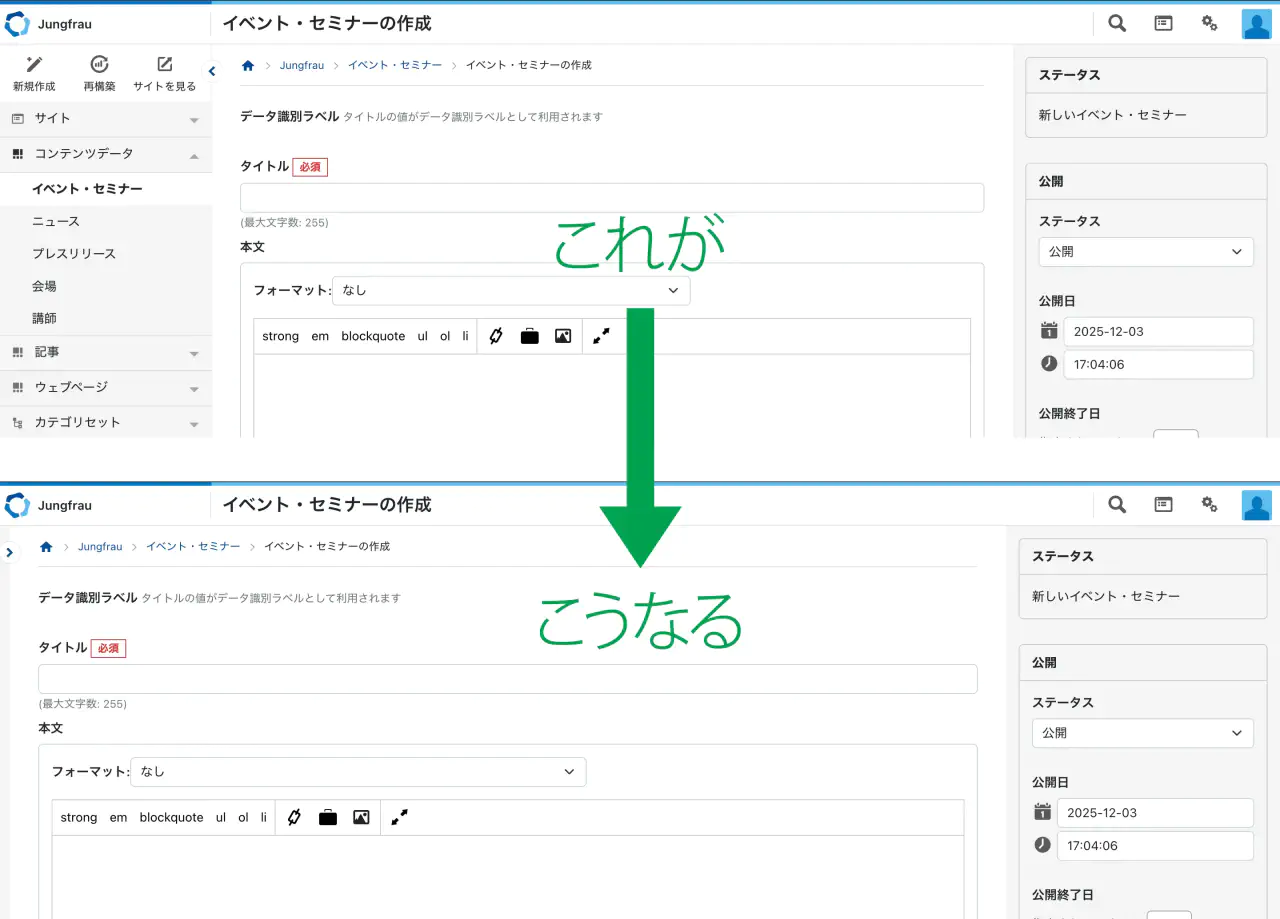Select プレスリリース in the sidebar menu
The width and height of the screenshot is (1280, 919).
pos(74,254)
